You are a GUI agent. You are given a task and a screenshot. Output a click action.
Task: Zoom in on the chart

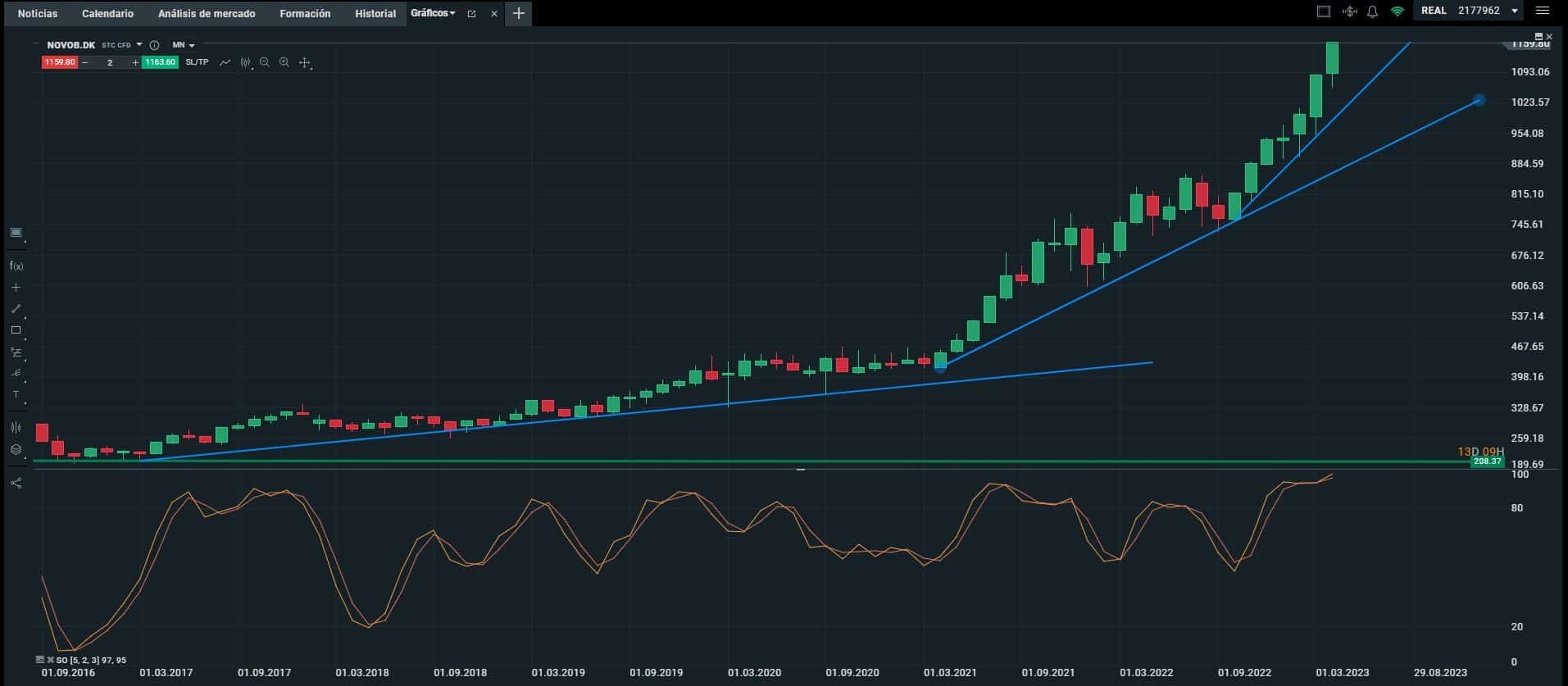[x=284, y=62]
